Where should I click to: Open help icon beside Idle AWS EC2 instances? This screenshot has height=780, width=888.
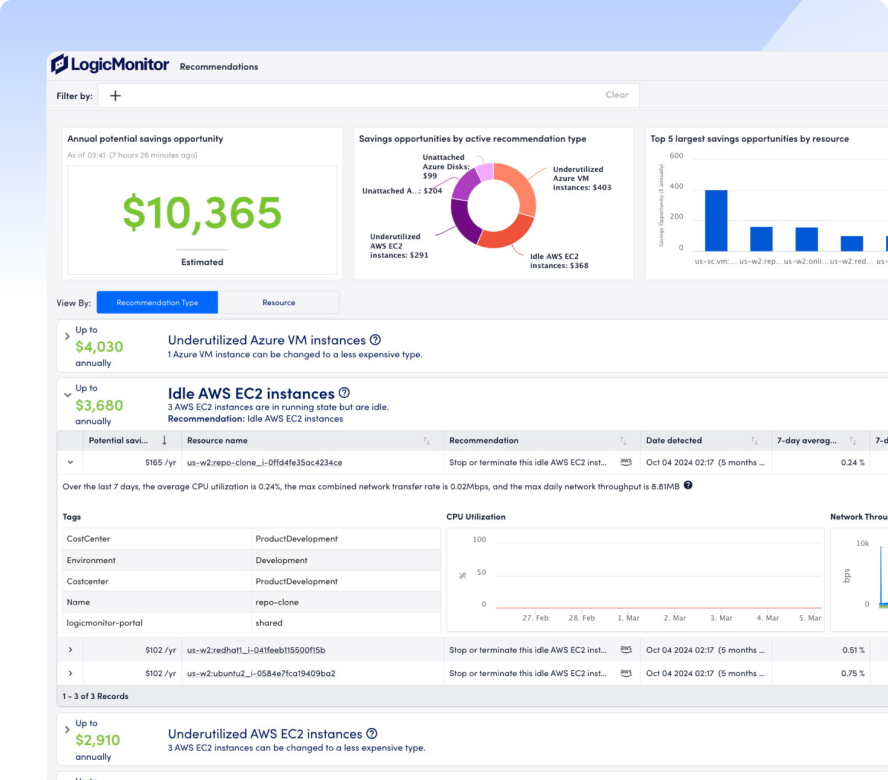(344, 393)
